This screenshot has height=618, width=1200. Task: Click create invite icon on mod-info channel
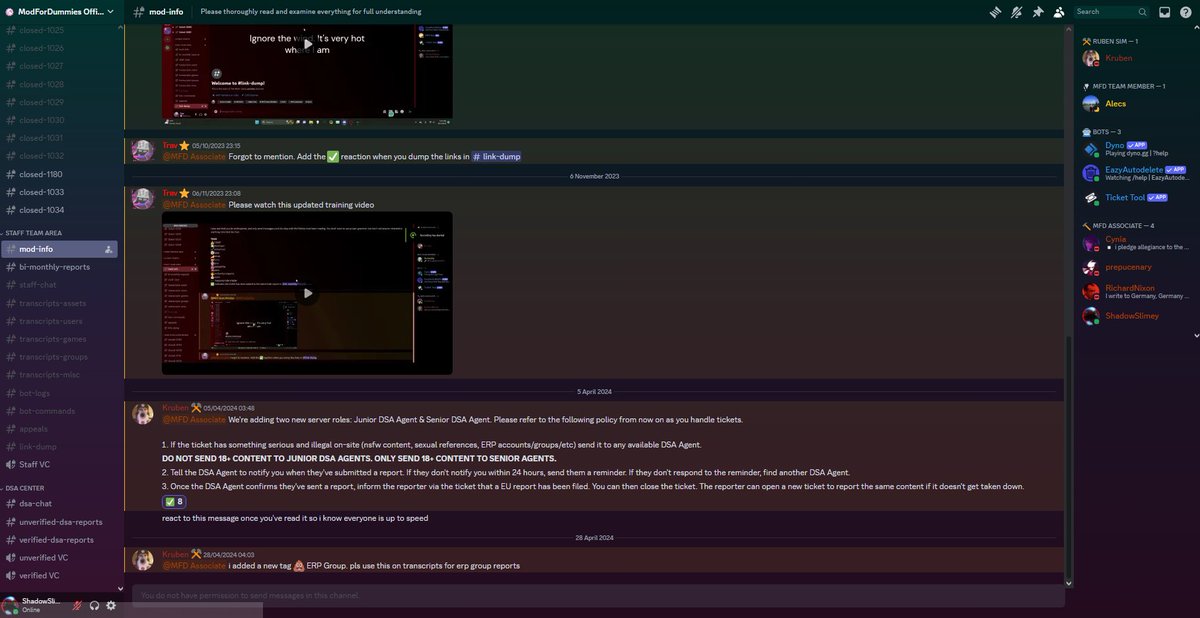(108, 249)
